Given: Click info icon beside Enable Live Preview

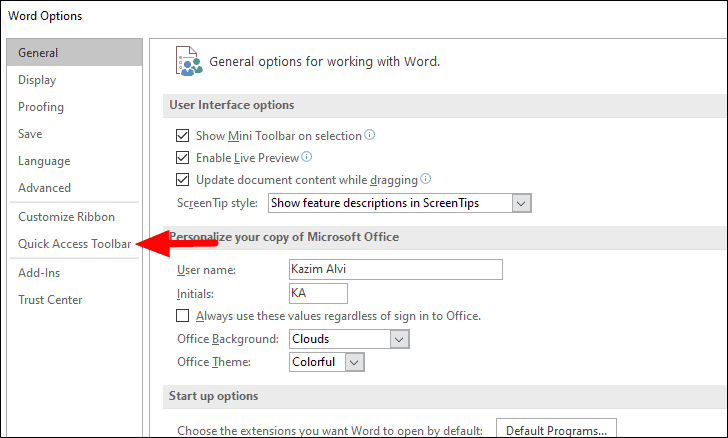Looking at the screenshot, I should point(306,157).
